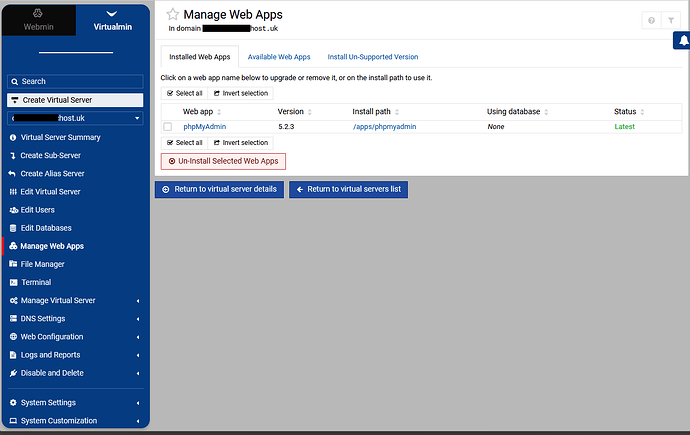Click the help question mark icon
Screen dimensions: 690x435
[x=651, y=20]
